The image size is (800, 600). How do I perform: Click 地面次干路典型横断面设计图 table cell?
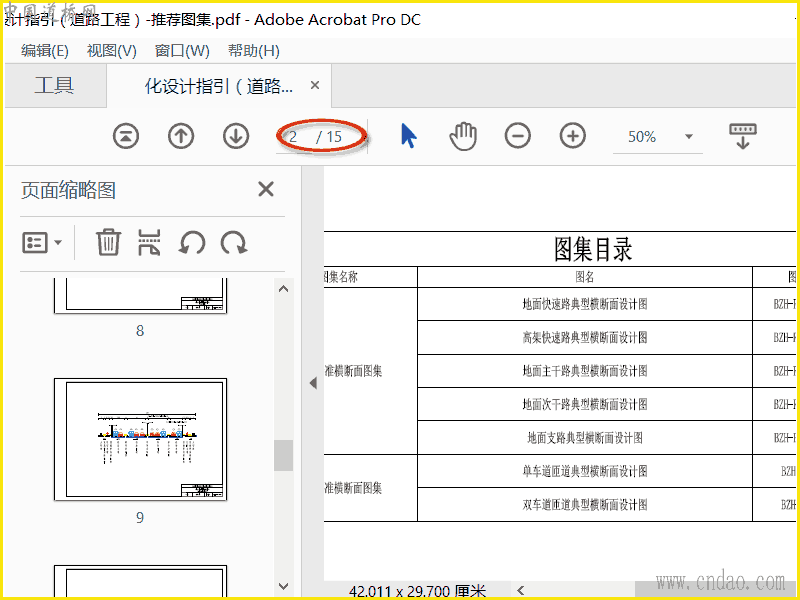585,404
